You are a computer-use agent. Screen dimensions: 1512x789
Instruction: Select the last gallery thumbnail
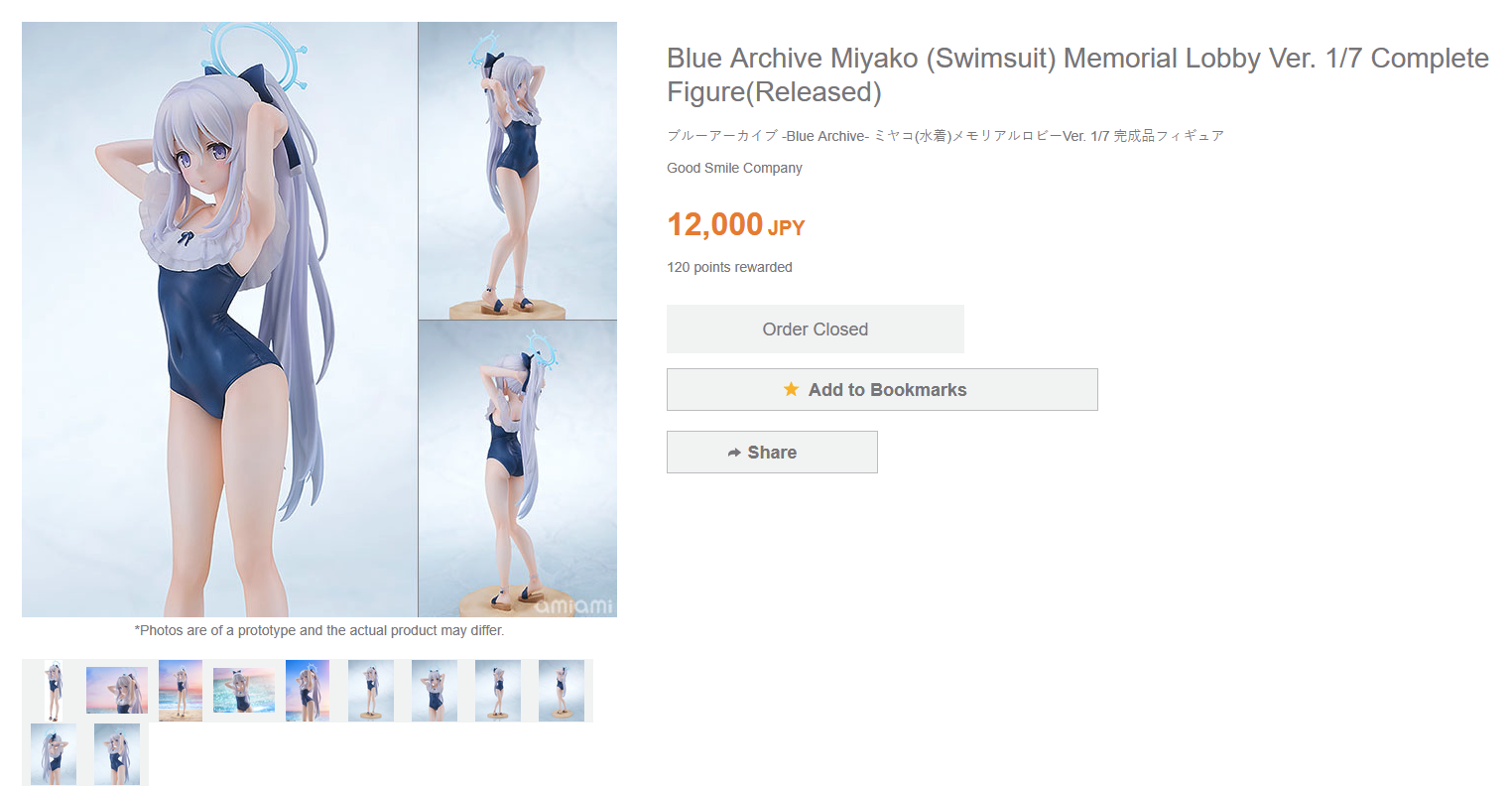click(x=117, y=754)
